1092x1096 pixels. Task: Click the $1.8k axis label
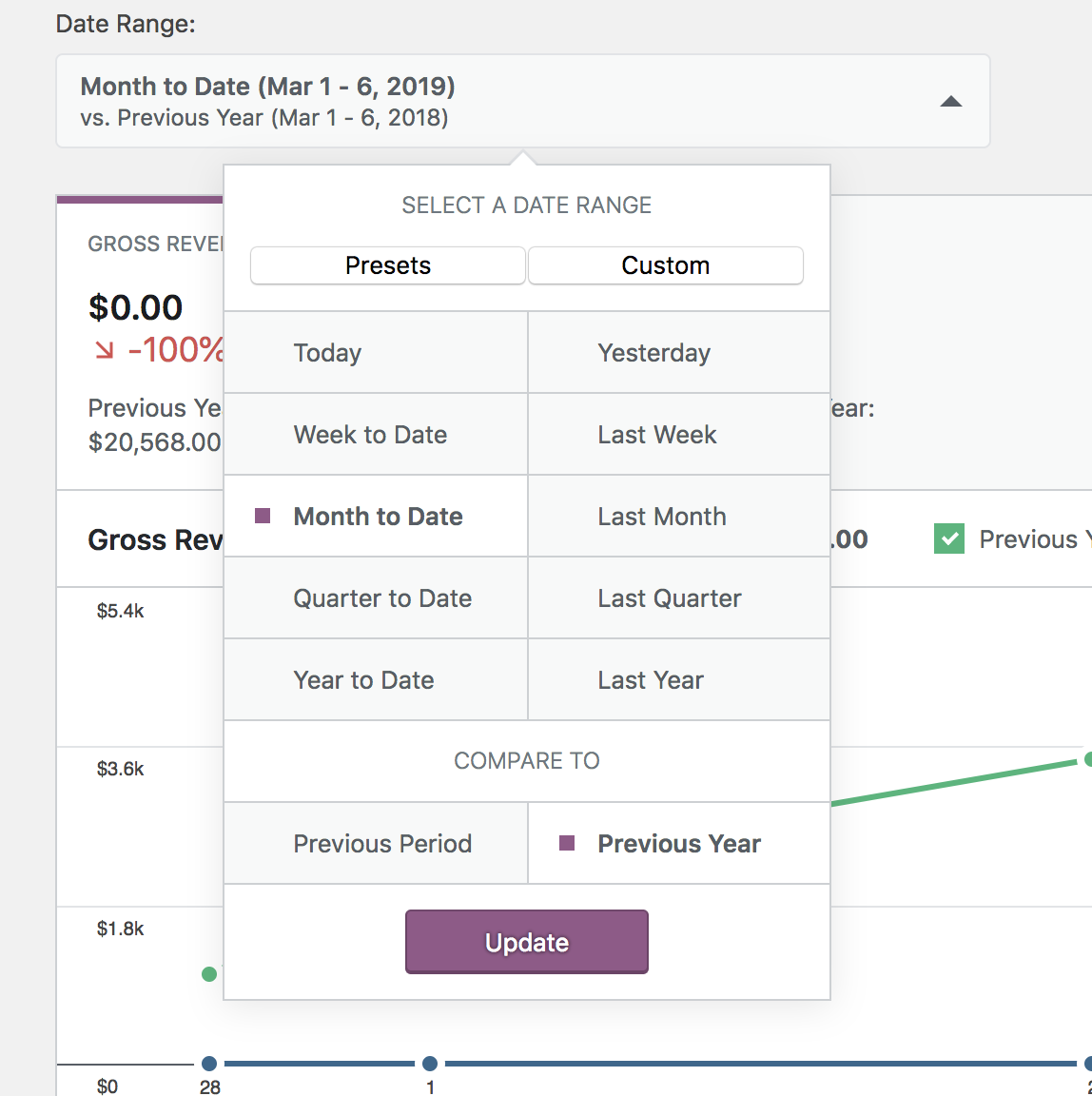120,929
